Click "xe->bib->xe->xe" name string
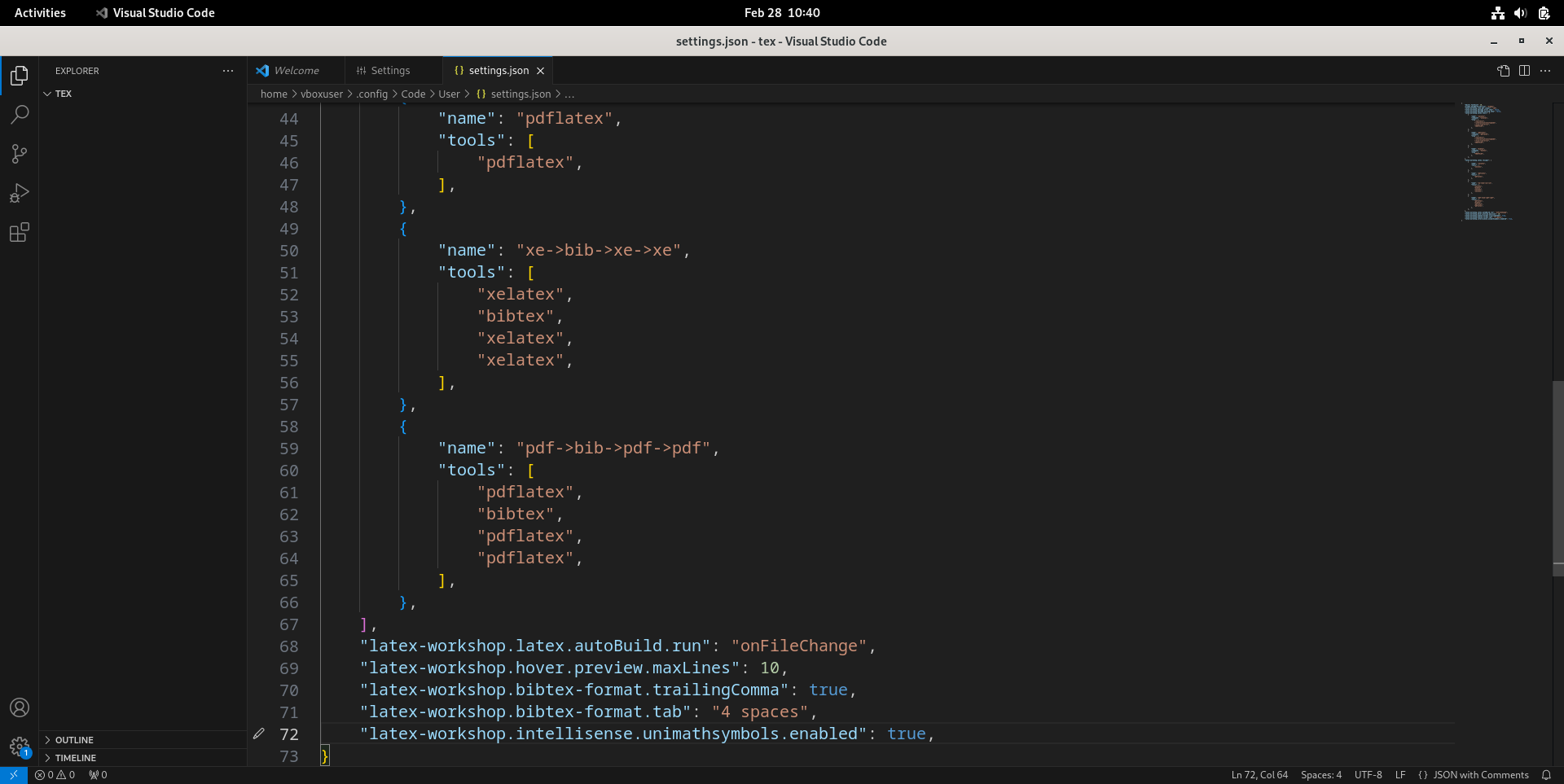 point(598,251)
